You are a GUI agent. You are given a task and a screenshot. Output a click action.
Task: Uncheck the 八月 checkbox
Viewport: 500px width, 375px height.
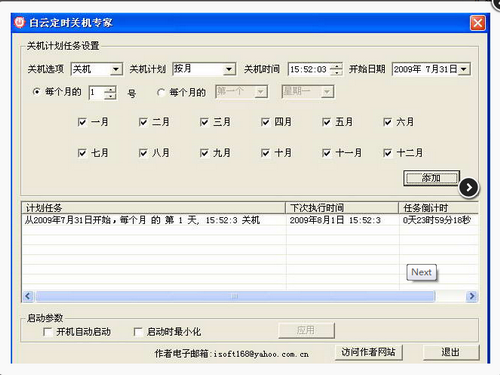[143, 153]
